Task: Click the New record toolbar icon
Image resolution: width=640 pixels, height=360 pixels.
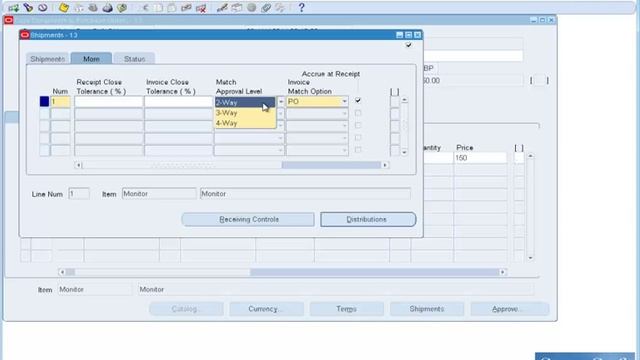Action: (x=13, y=8)
